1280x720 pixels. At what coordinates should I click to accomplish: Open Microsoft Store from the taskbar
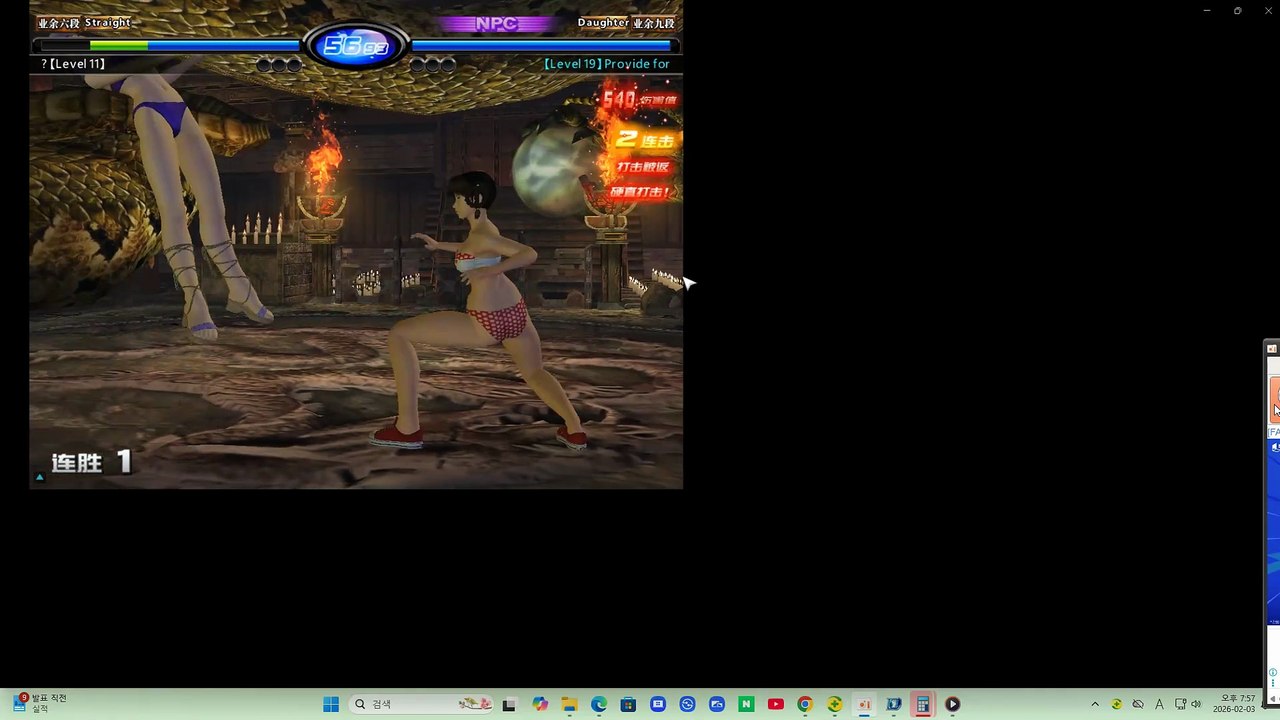coord(628,704)
